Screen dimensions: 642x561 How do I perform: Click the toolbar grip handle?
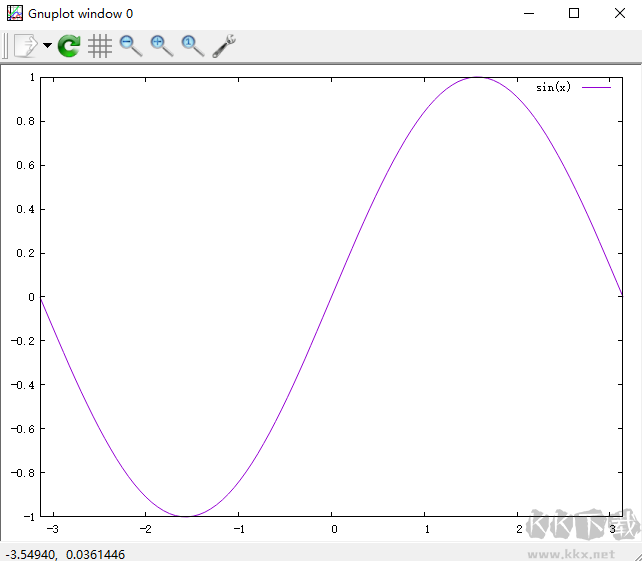pyautogui.click(x=5, y=46)
